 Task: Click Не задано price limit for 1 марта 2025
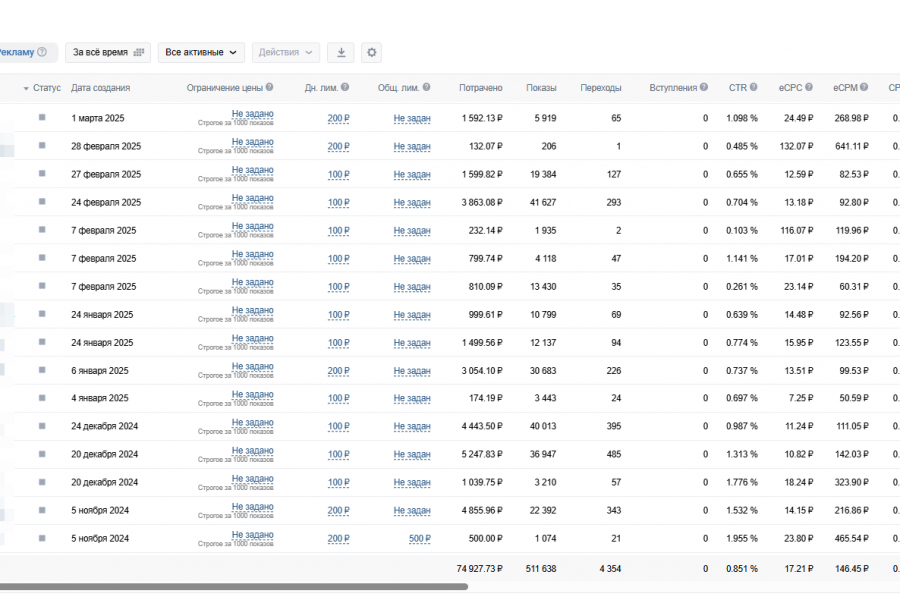pos(253,114)
